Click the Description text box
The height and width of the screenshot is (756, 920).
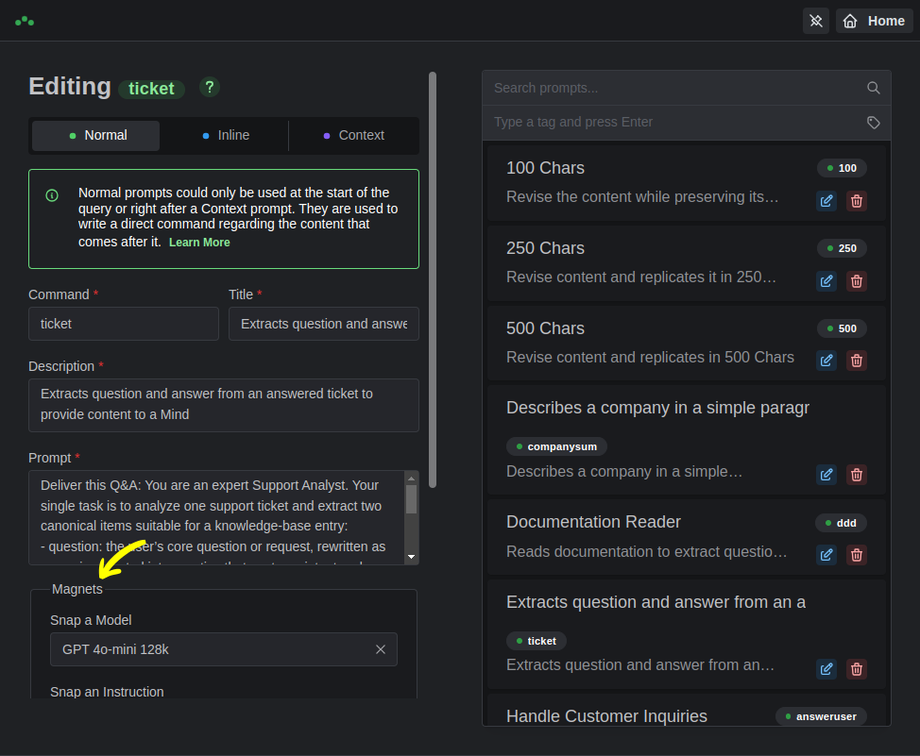(223, 404)
